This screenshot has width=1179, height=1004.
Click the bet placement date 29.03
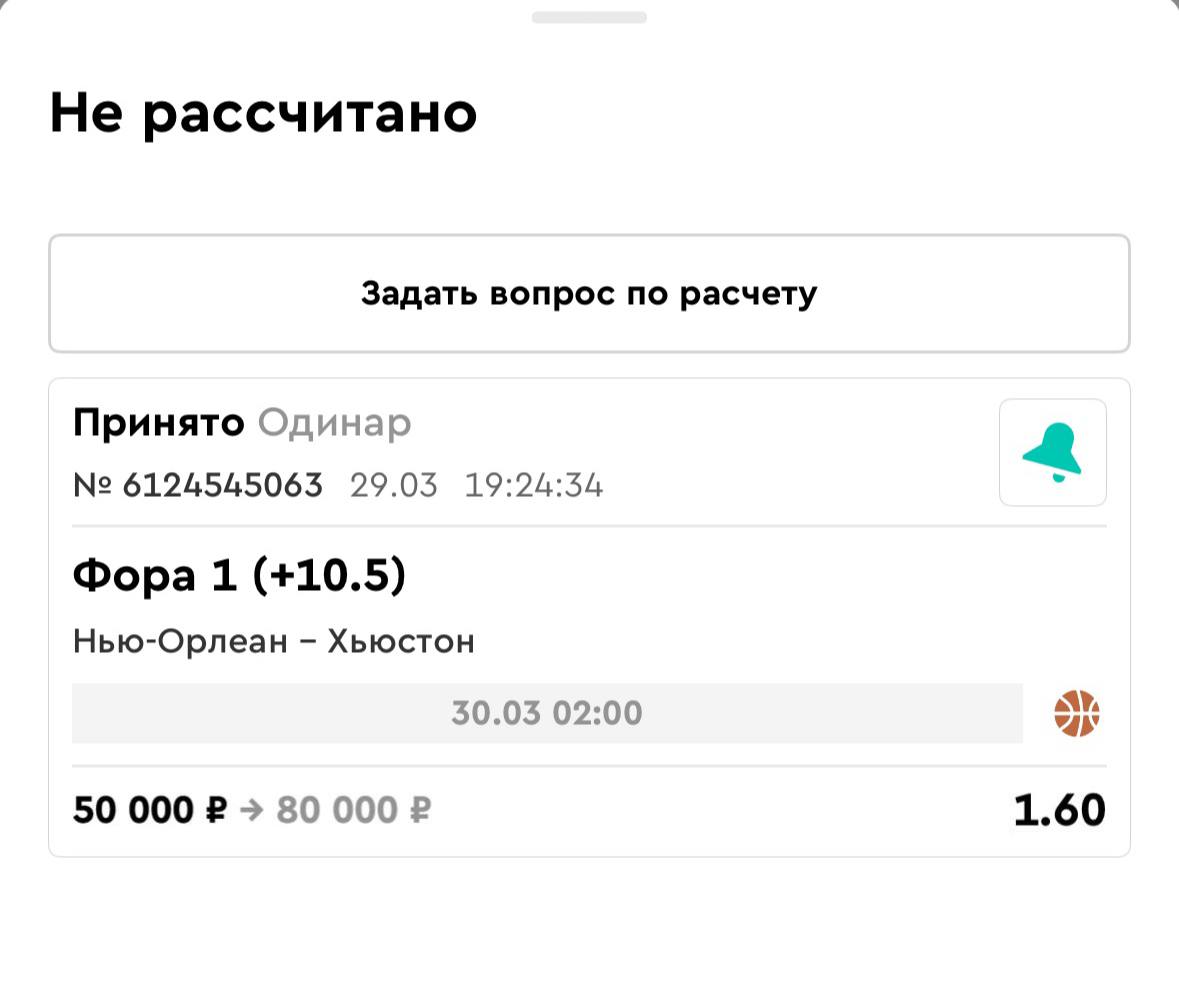[x=393, y=486]
